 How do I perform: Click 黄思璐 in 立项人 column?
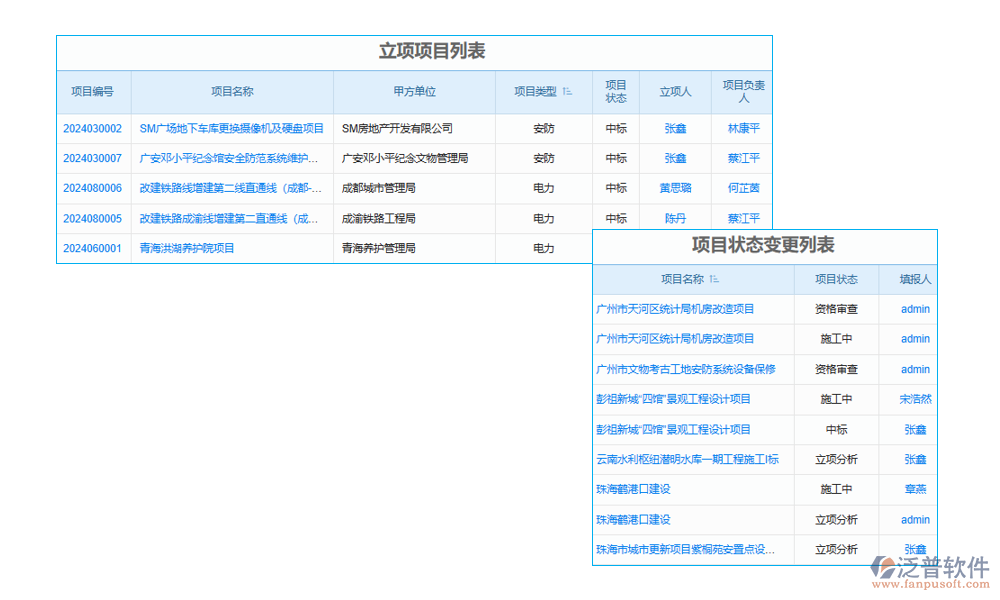point(675,188)
